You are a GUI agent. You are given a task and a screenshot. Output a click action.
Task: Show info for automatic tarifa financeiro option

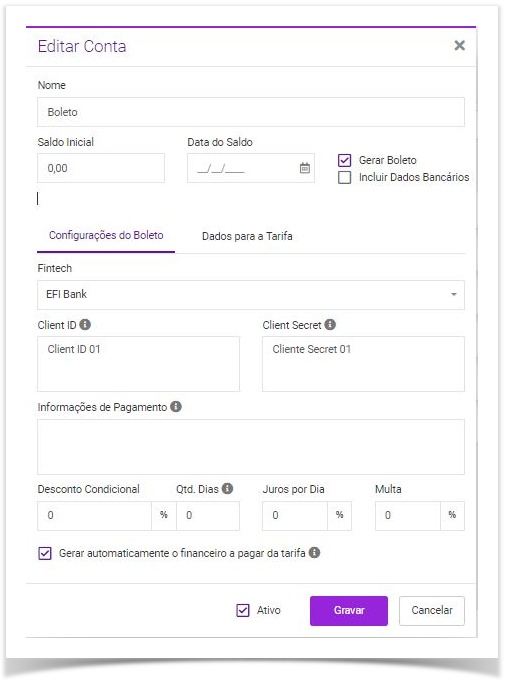[314, 552]
